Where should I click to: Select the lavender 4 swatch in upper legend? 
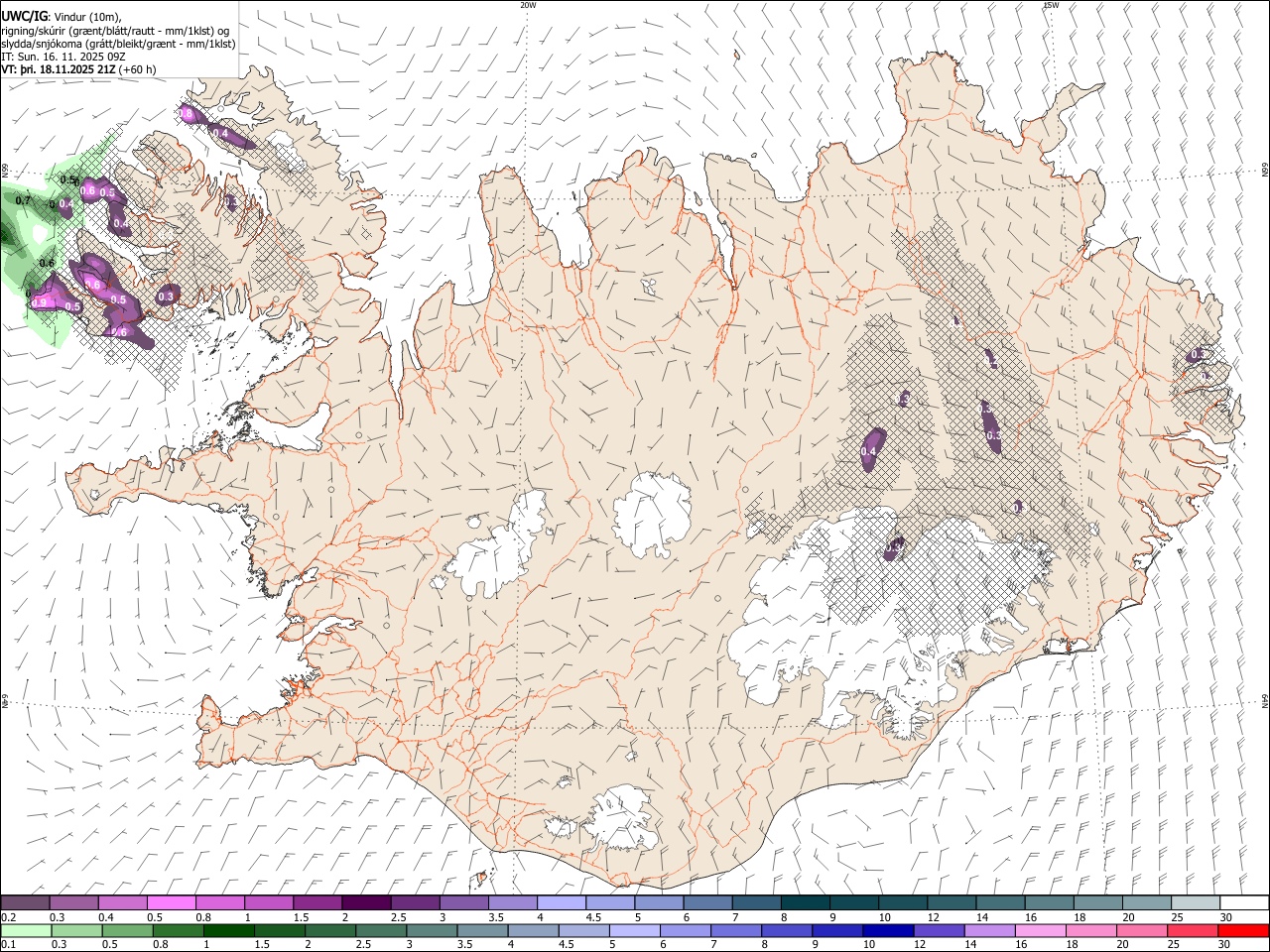pos(561,902)
